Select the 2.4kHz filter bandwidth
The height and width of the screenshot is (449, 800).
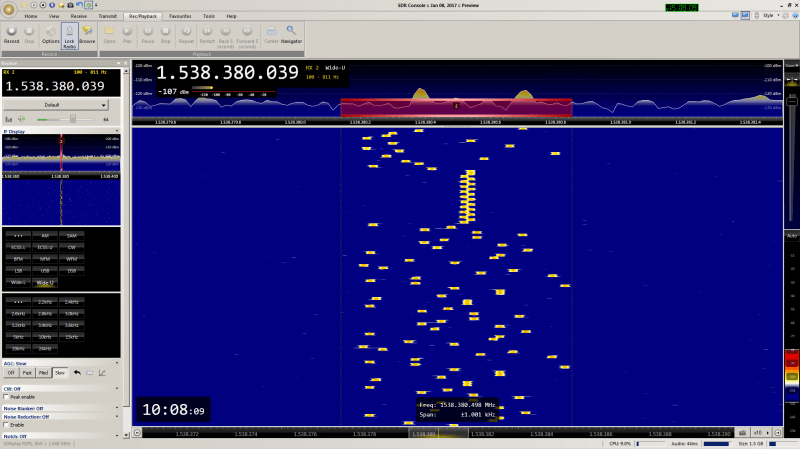pos(71,302)
